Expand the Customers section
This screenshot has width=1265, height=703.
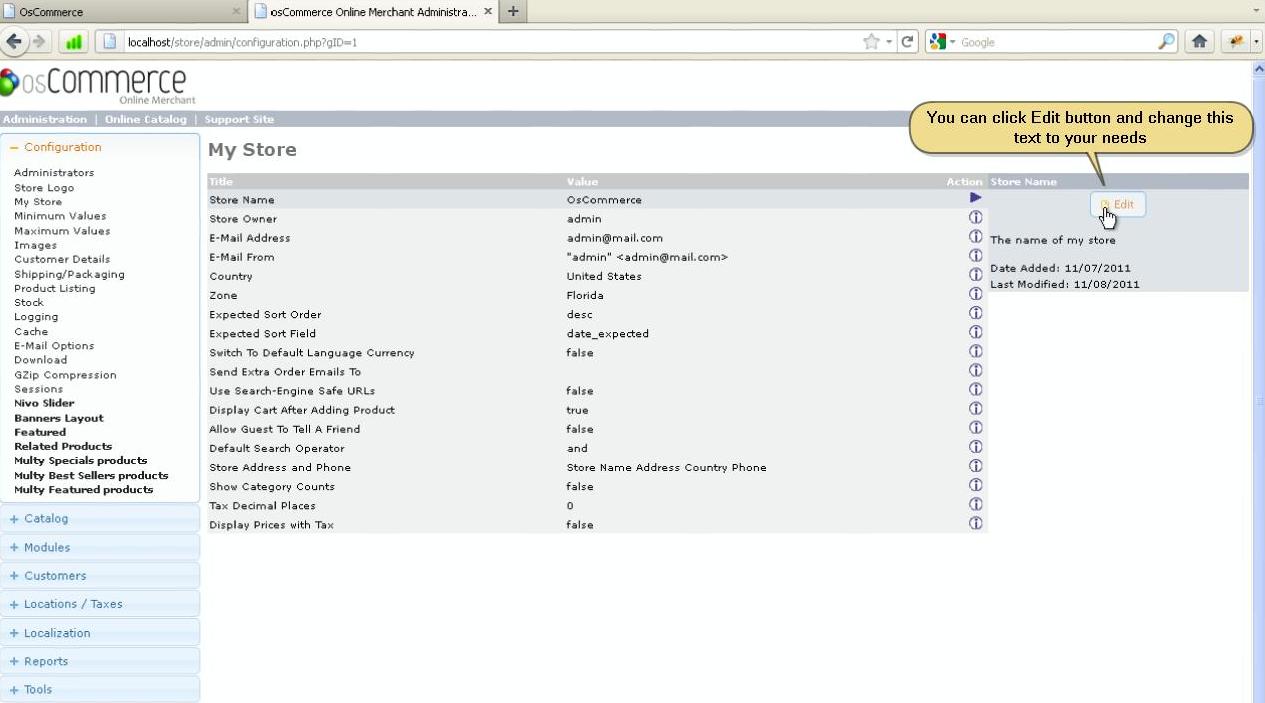click(x=55, y=576)
